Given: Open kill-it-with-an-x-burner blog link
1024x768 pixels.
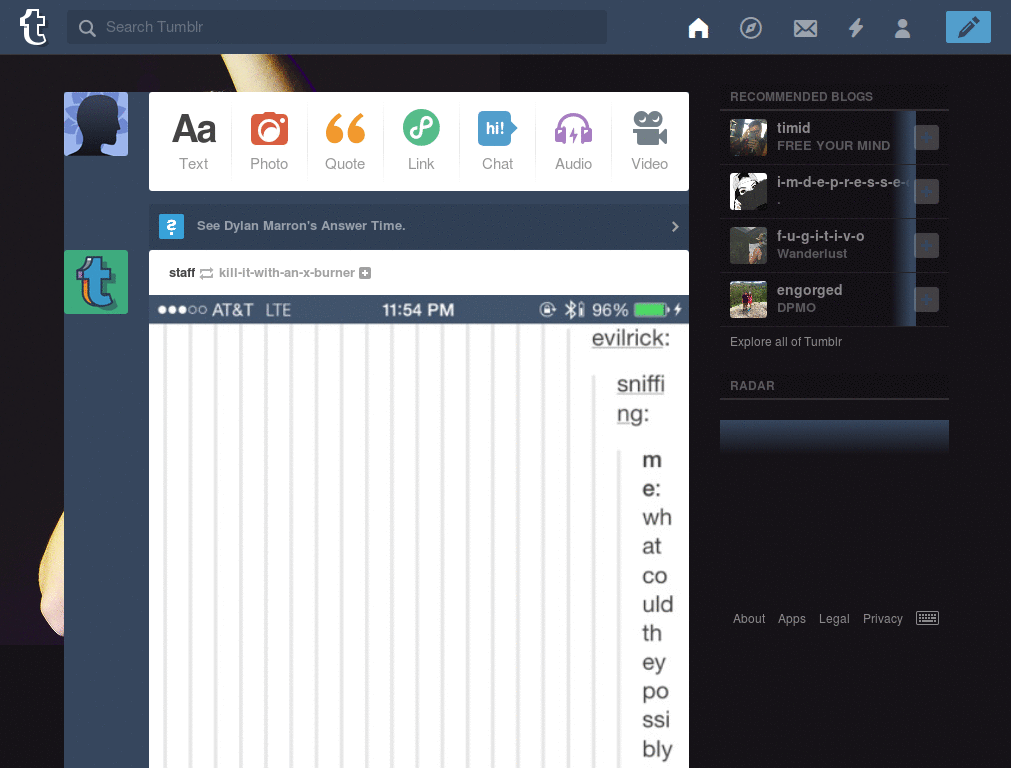Looking at the screenshot, I should point(287,273).
